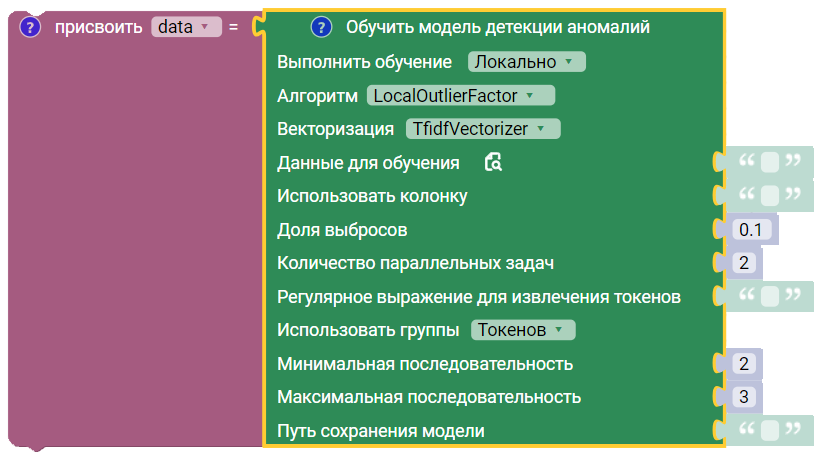This screenshot has width=827, height=462.
Task: Click the 'присвоить' label
Action: point(99,27)
